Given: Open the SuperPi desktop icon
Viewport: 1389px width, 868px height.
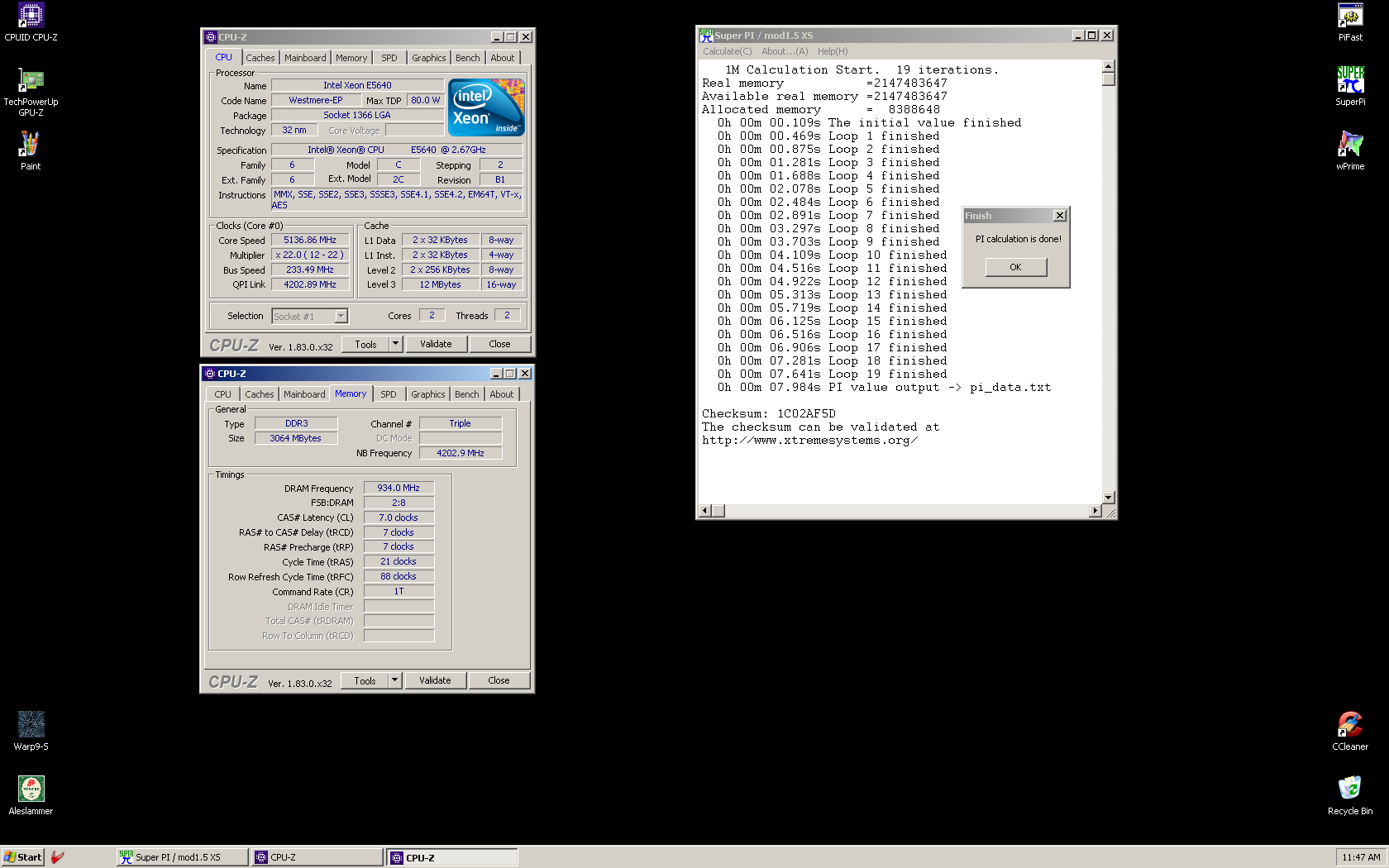Looking at the screenshot, I should 1350,87.
